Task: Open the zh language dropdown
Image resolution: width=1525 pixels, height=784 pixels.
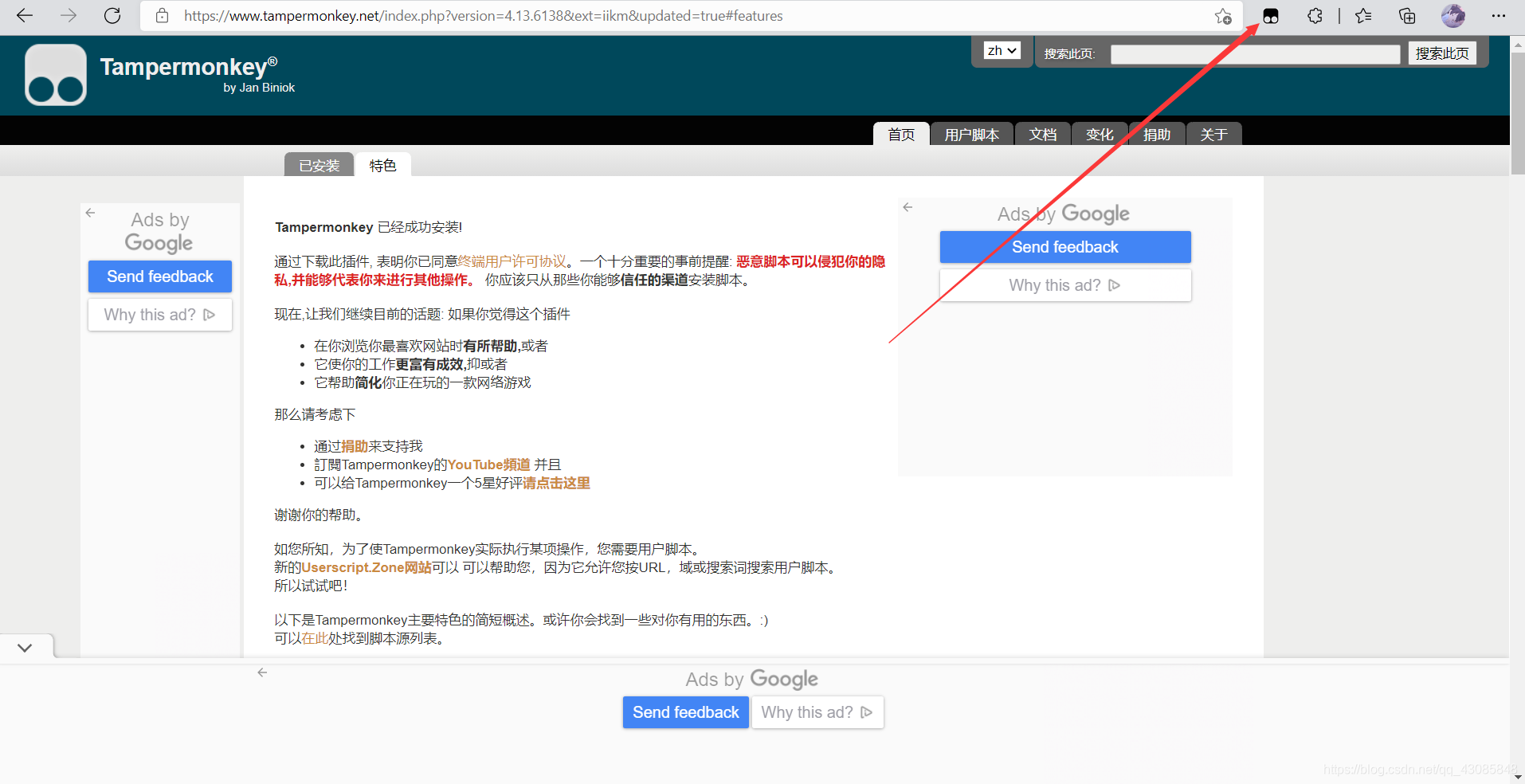Action: coord(1002,51)
